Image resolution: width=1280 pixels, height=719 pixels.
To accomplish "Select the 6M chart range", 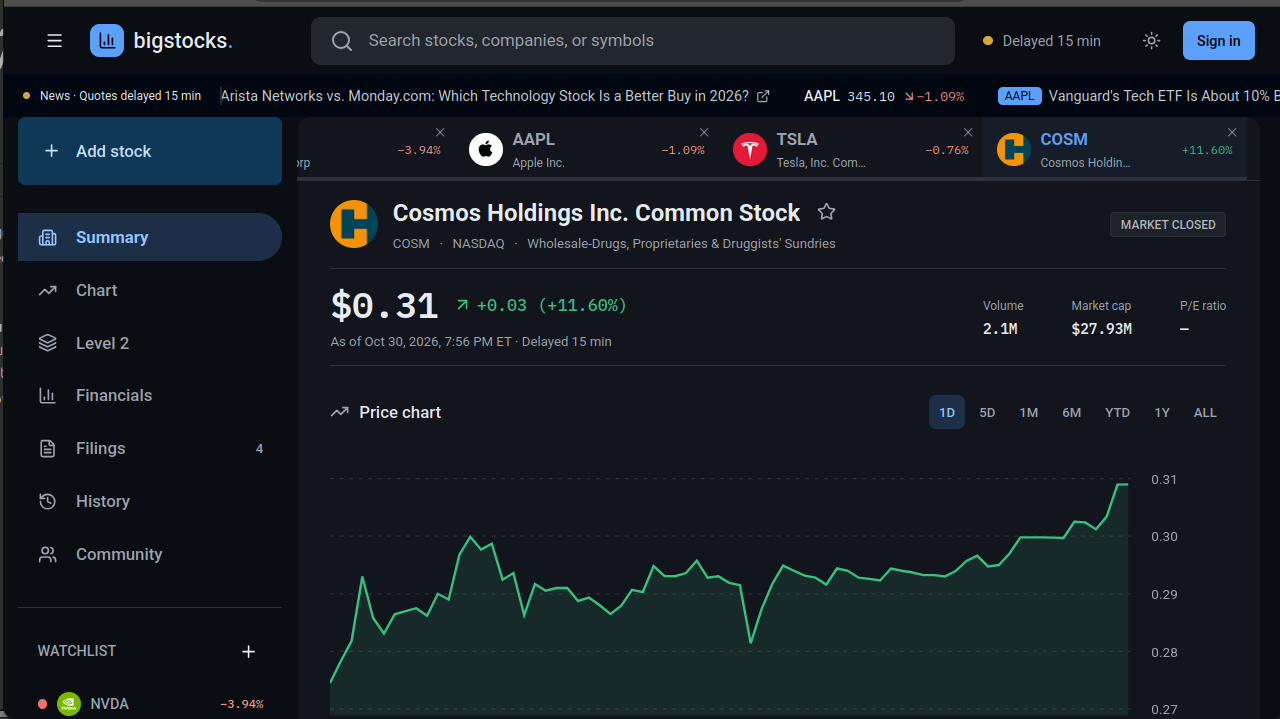I will (x=1072, y=412).
